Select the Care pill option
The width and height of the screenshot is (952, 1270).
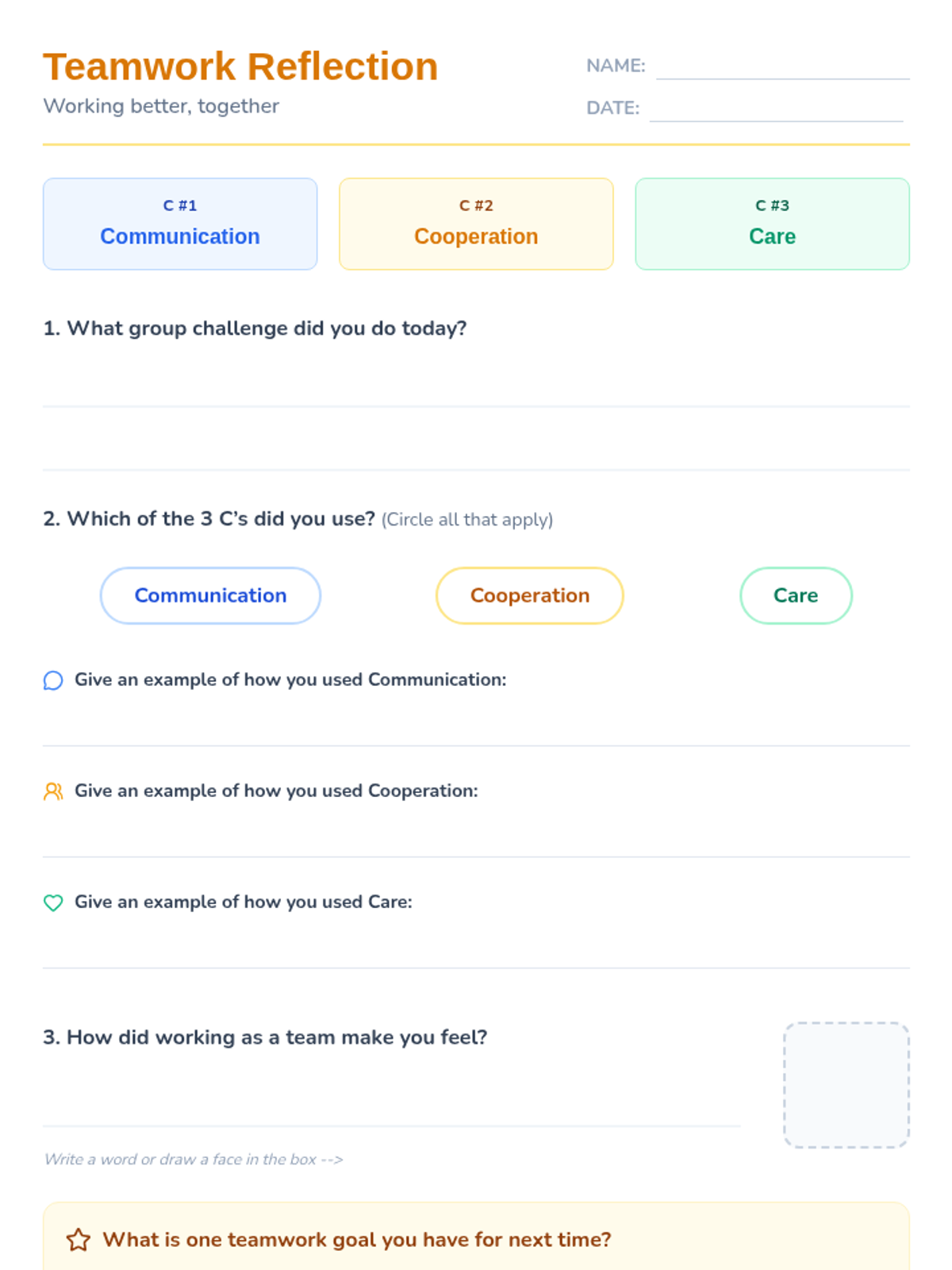[x=796, y=595]
